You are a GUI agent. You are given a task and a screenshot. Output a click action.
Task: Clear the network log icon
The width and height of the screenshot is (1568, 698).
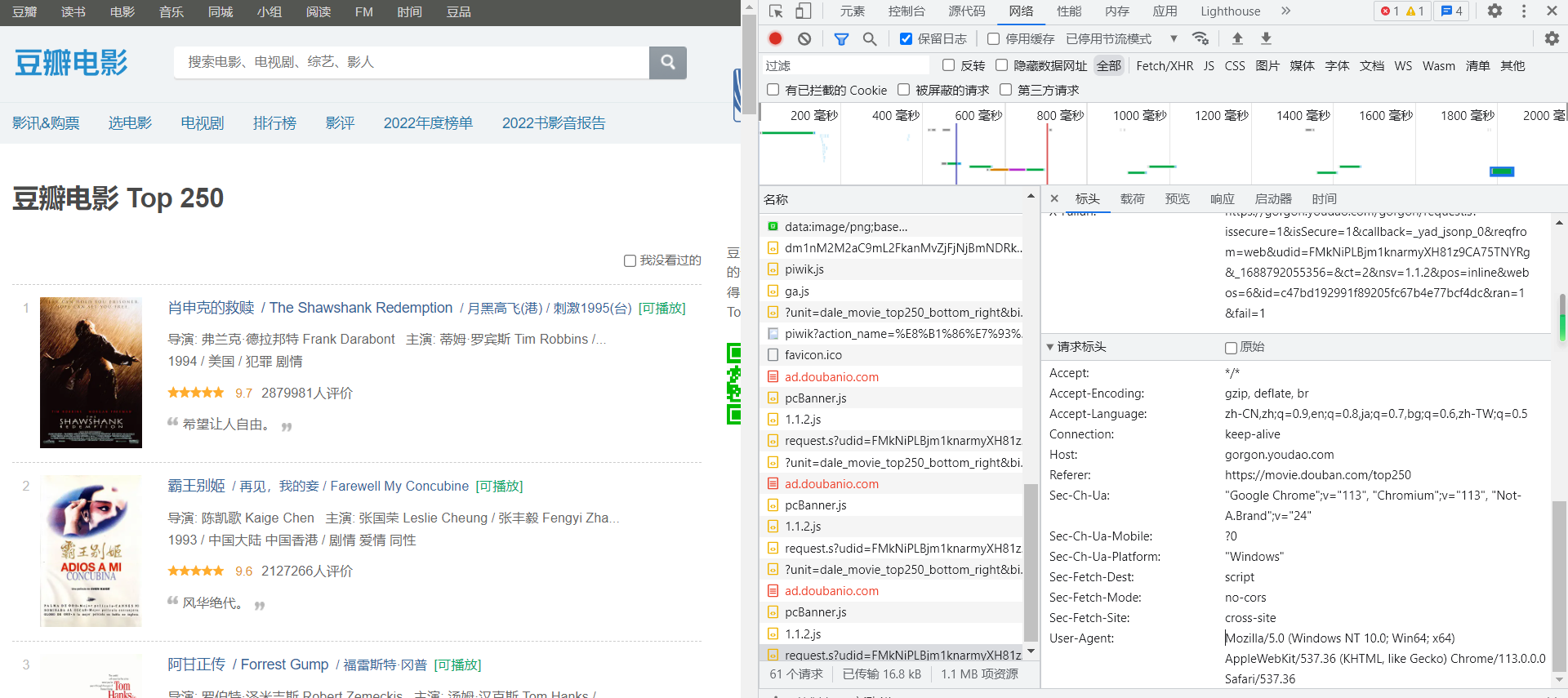tap(804, 38)
